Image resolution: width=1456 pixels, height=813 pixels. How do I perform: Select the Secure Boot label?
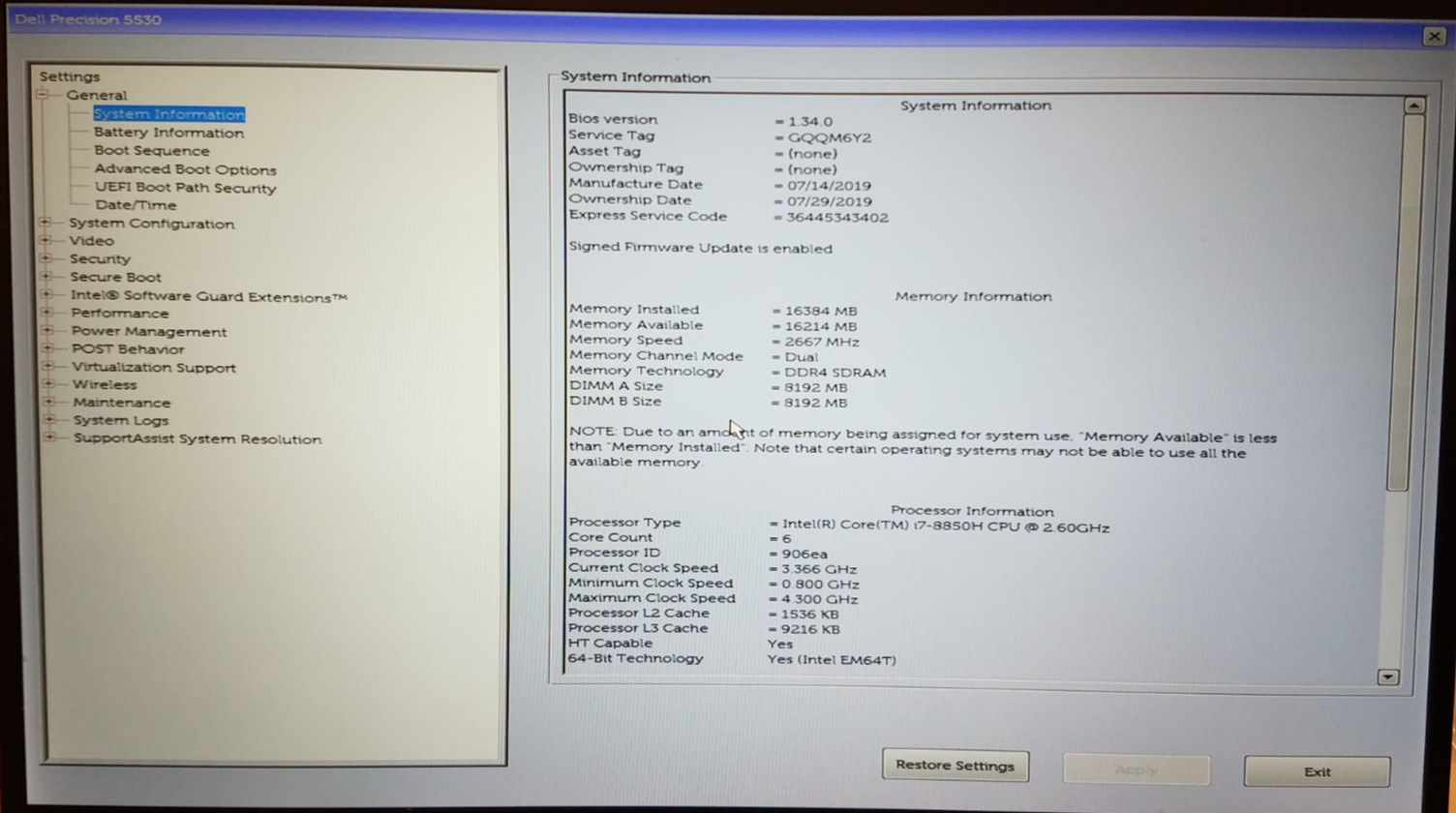[115, 277]
